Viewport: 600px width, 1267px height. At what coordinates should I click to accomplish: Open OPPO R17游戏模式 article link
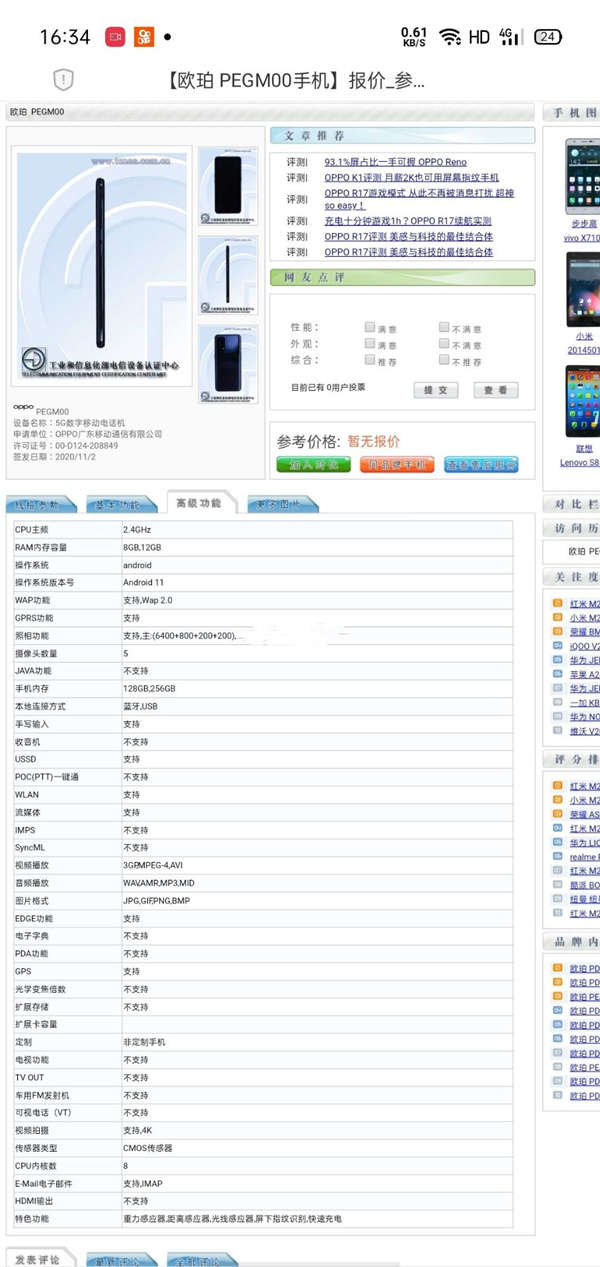pos(419,199)
